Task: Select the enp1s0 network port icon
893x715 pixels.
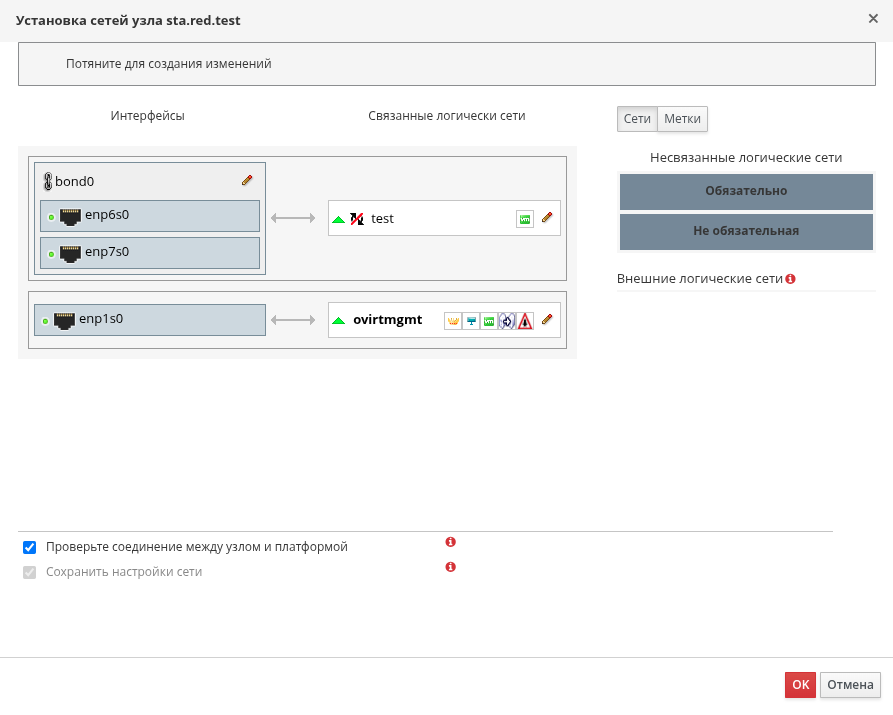Action: [x=64, y=320]
